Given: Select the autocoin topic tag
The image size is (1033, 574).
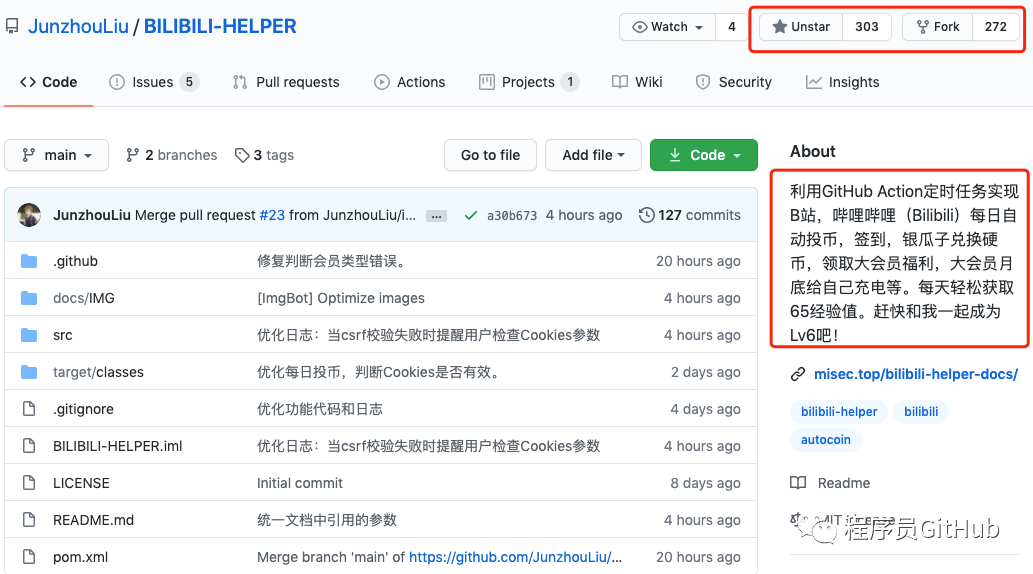Looking at the screenshot, I should (825, 440).
